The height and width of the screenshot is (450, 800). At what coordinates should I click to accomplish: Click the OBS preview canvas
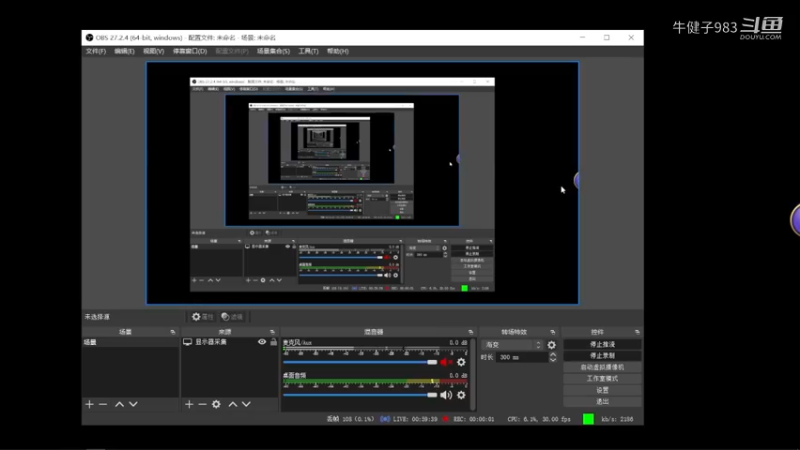click(362, 183)
